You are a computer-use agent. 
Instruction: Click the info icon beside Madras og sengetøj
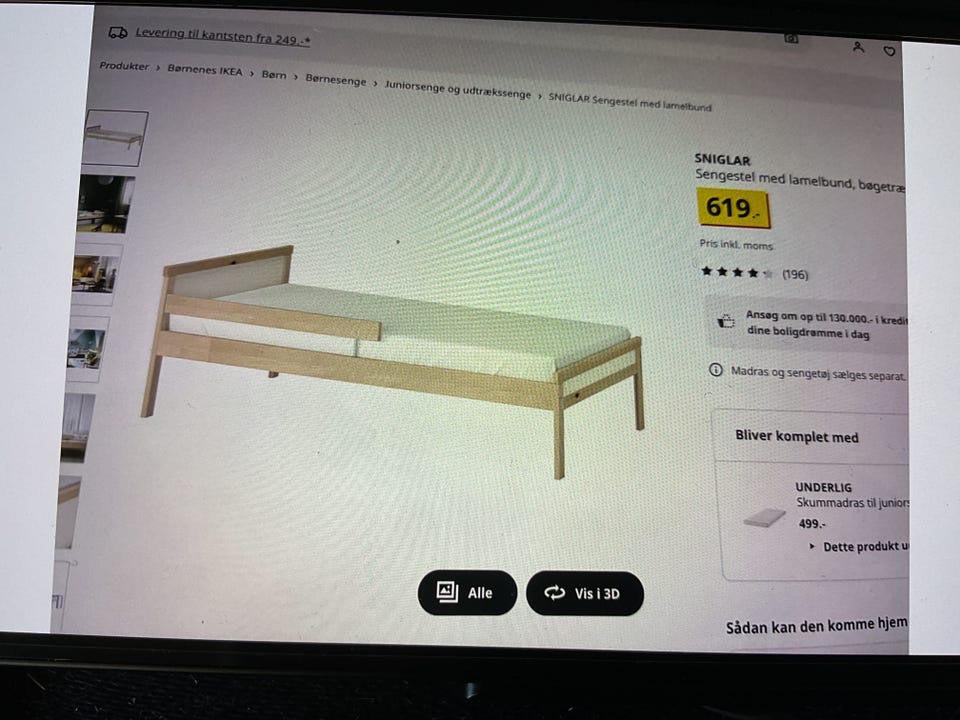point(715,370)
